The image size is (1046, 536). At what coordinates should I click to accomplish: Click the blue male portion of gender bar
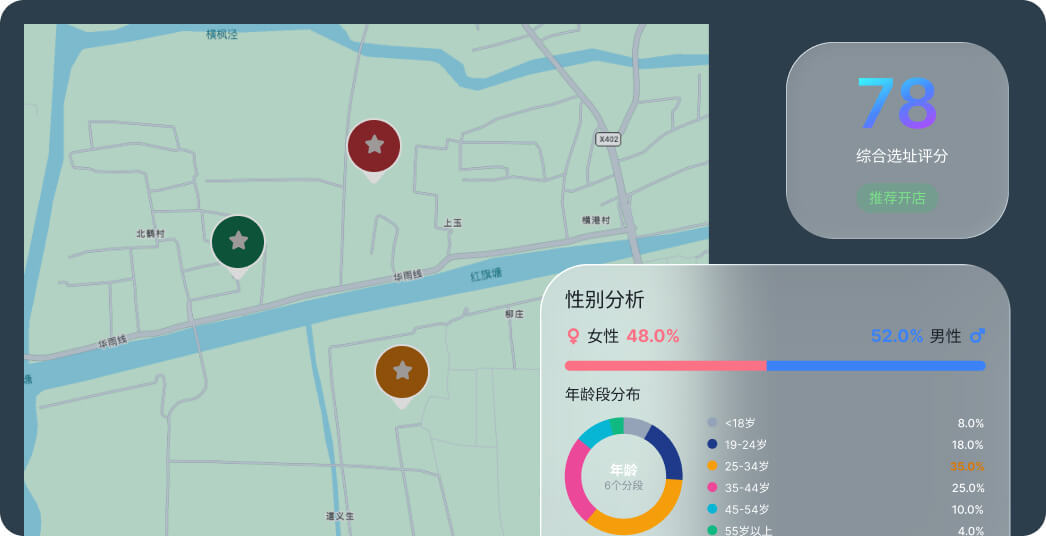[x=876, y=366]
